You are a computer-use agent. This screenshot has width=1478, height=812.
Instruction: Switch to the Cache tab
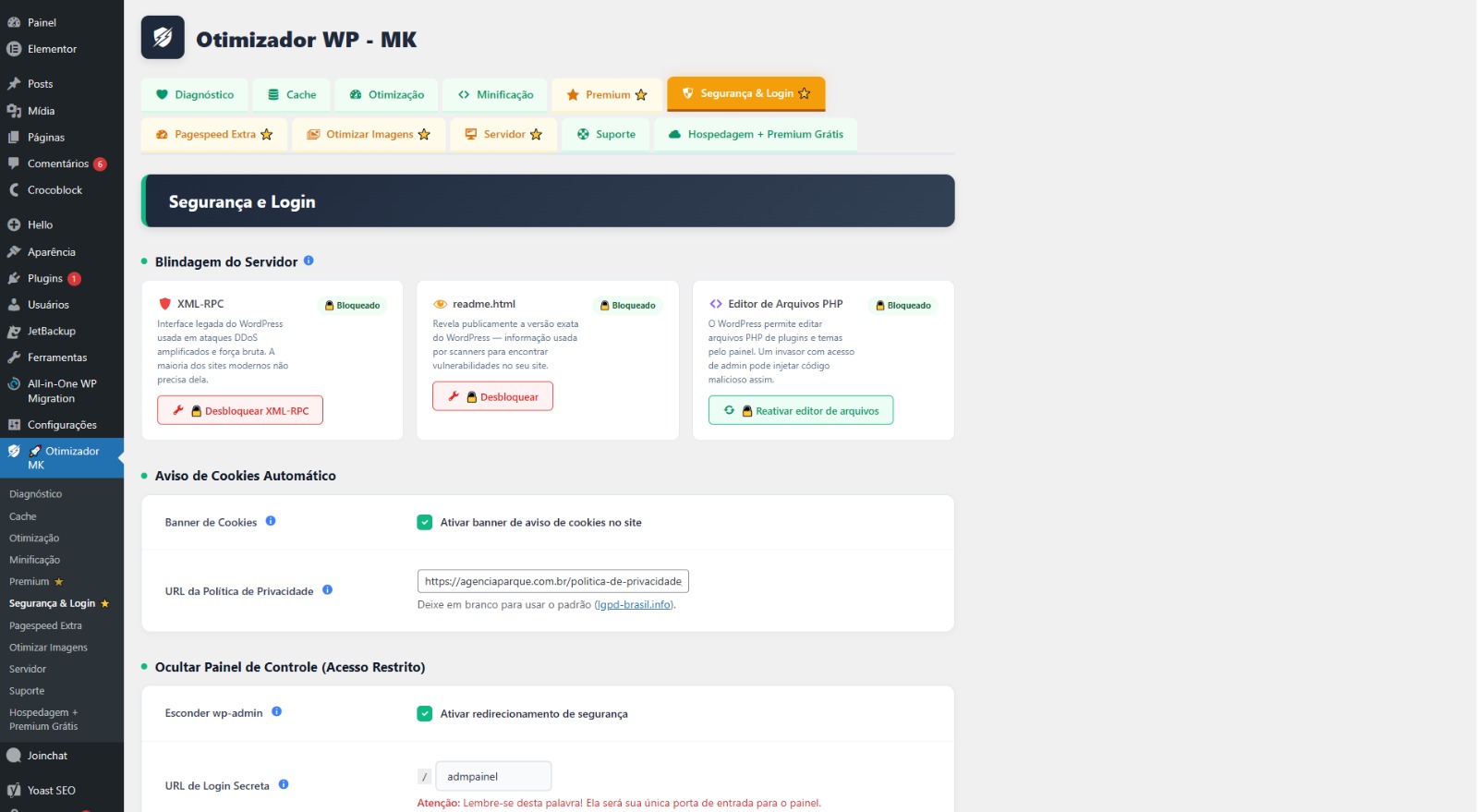coord(292,94)
